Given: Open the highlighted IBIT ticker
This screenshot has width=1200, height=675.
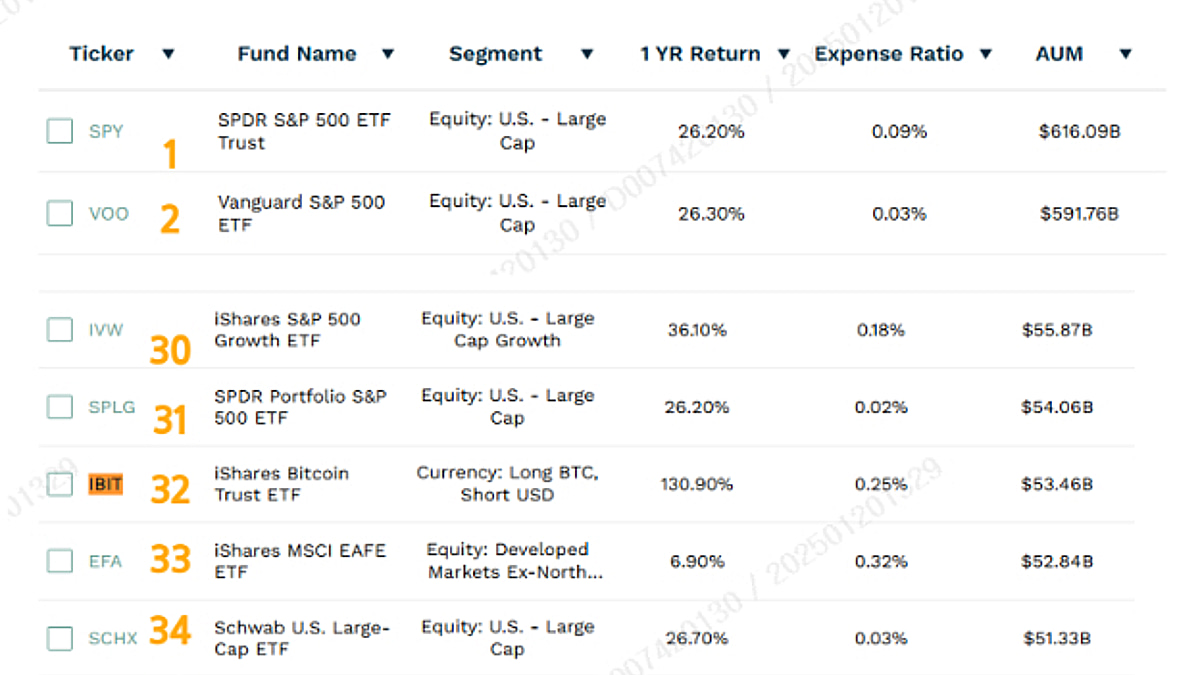Looking at the screenshot, I should 106,484.
